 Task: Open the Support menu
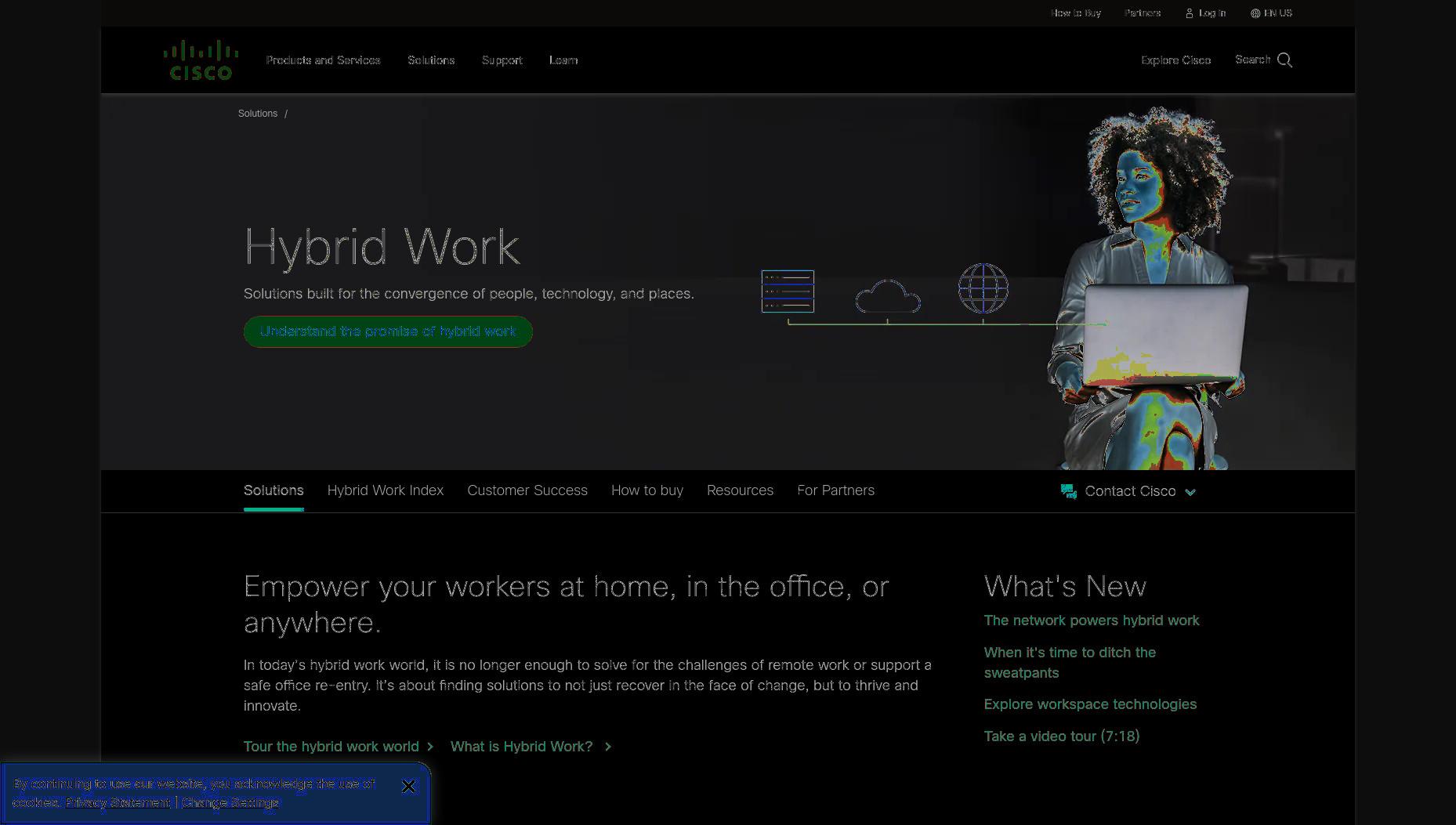tap(502, 60)
